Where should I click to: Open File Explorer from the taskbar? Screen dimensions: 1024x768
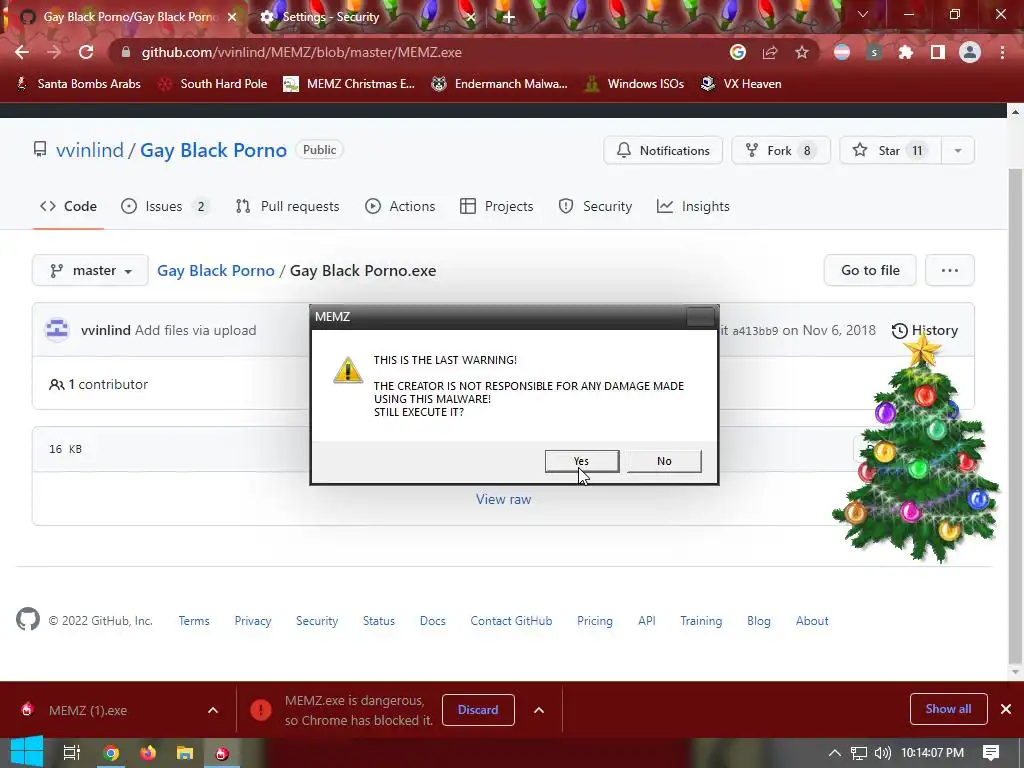pos(185,753)
